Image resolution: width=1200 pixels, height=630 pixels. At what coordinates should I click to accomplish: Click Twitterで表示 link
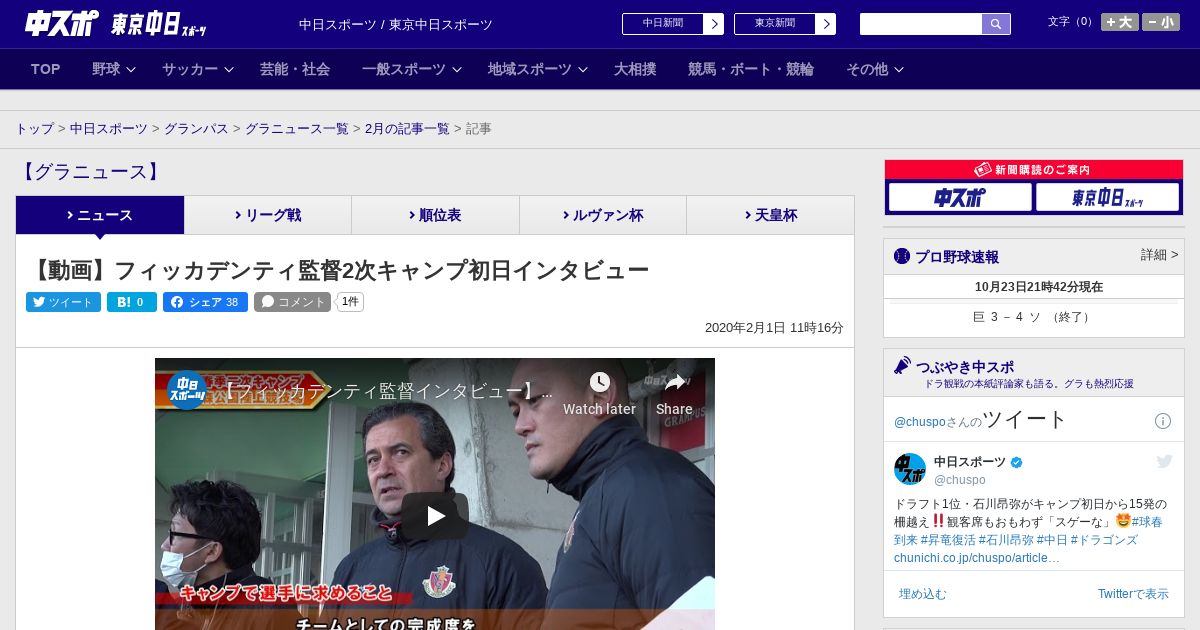[x=1133, y=594]
